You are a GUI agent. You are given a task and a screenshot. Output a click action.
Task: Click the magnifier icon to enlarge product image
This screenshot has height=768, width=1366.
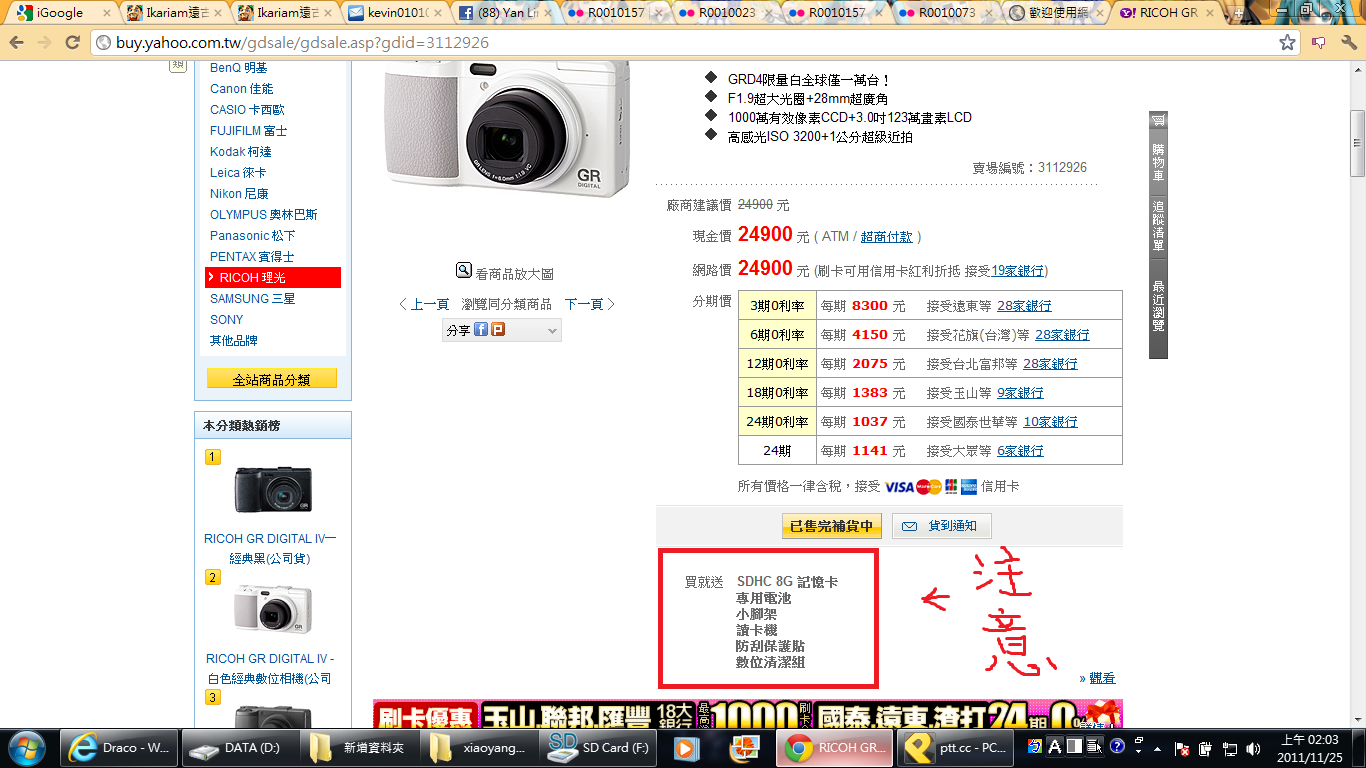tap(464, 271)
